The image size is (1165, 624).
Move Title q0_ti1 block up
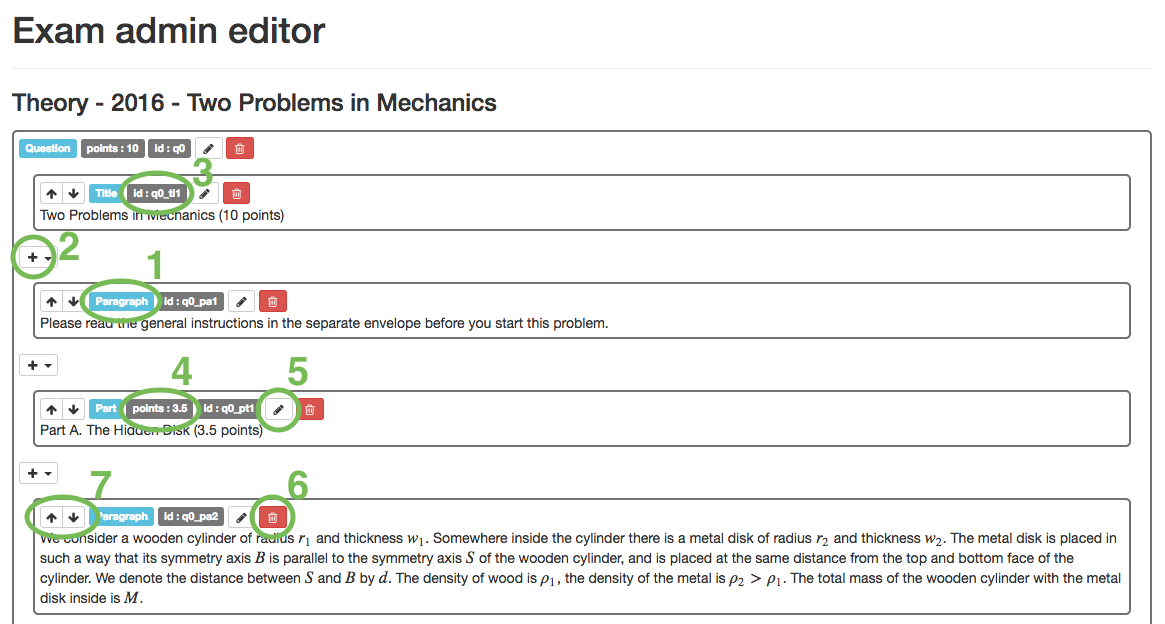(51, 193)
